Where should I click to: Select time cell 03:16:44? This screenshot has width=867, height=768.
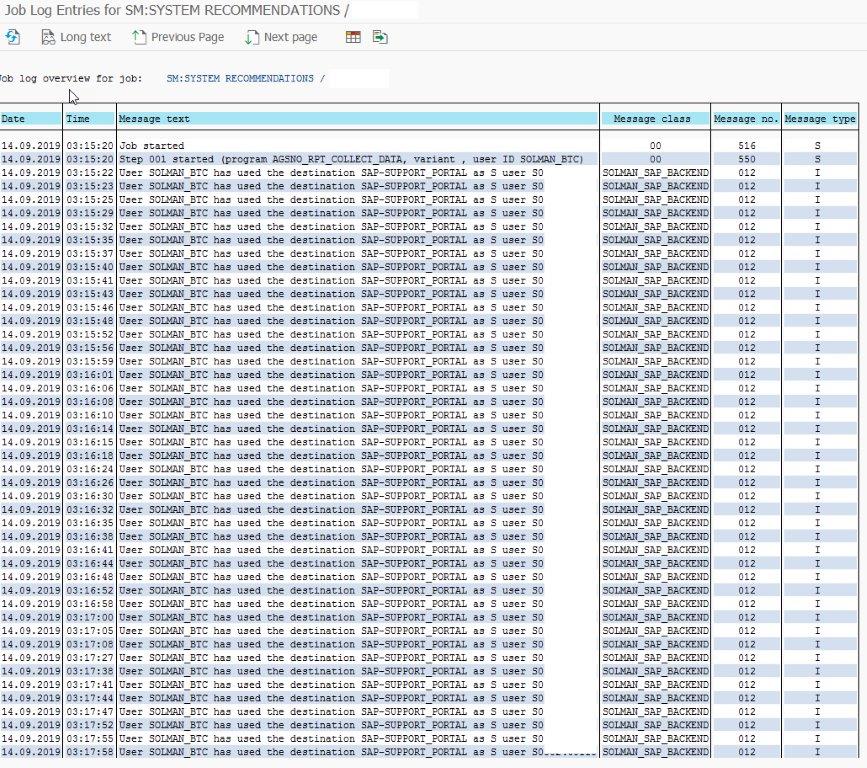[x=90, y=563]
